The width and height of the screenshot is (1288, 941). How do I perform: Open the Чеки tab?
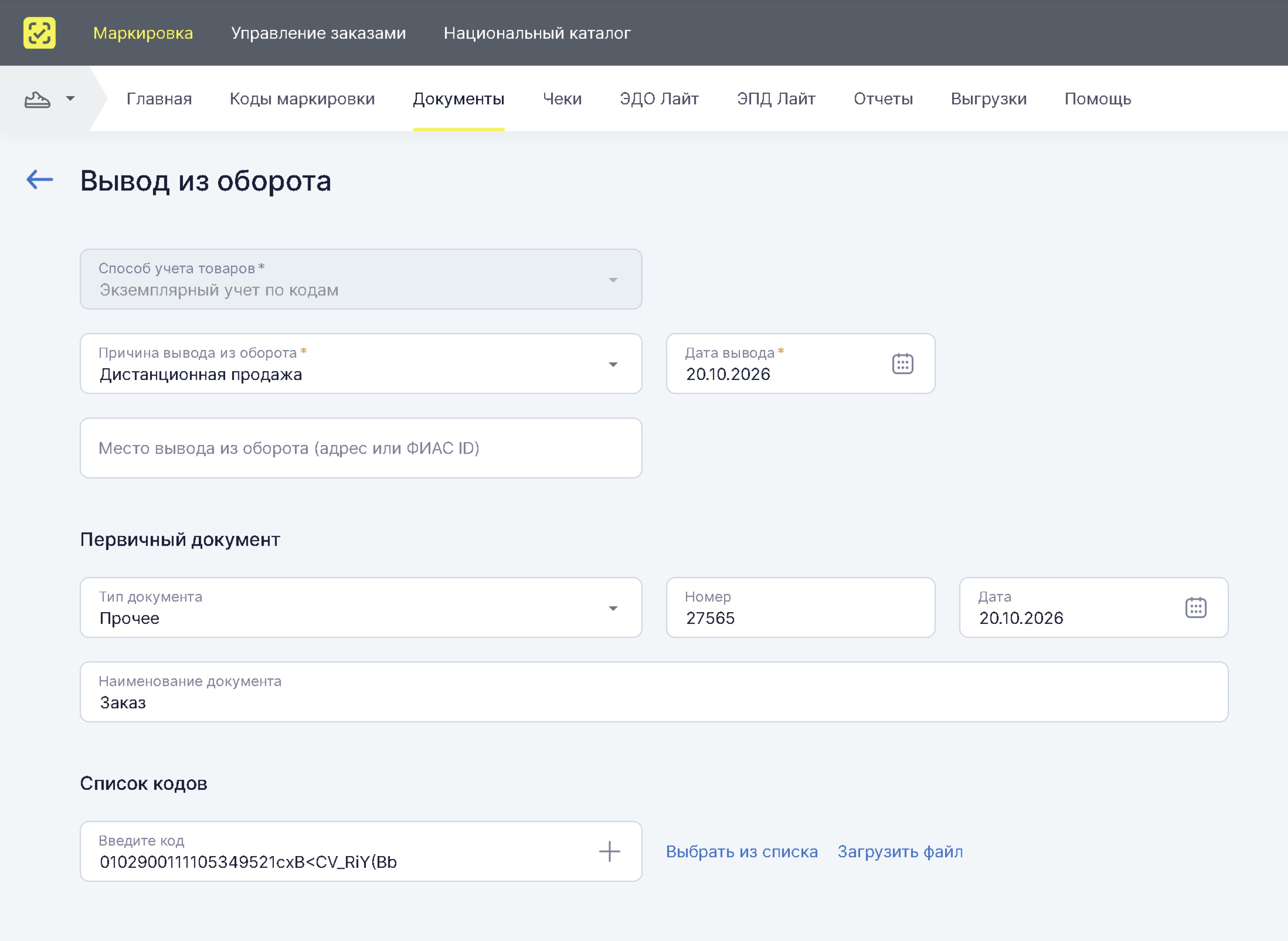[562, 99]
